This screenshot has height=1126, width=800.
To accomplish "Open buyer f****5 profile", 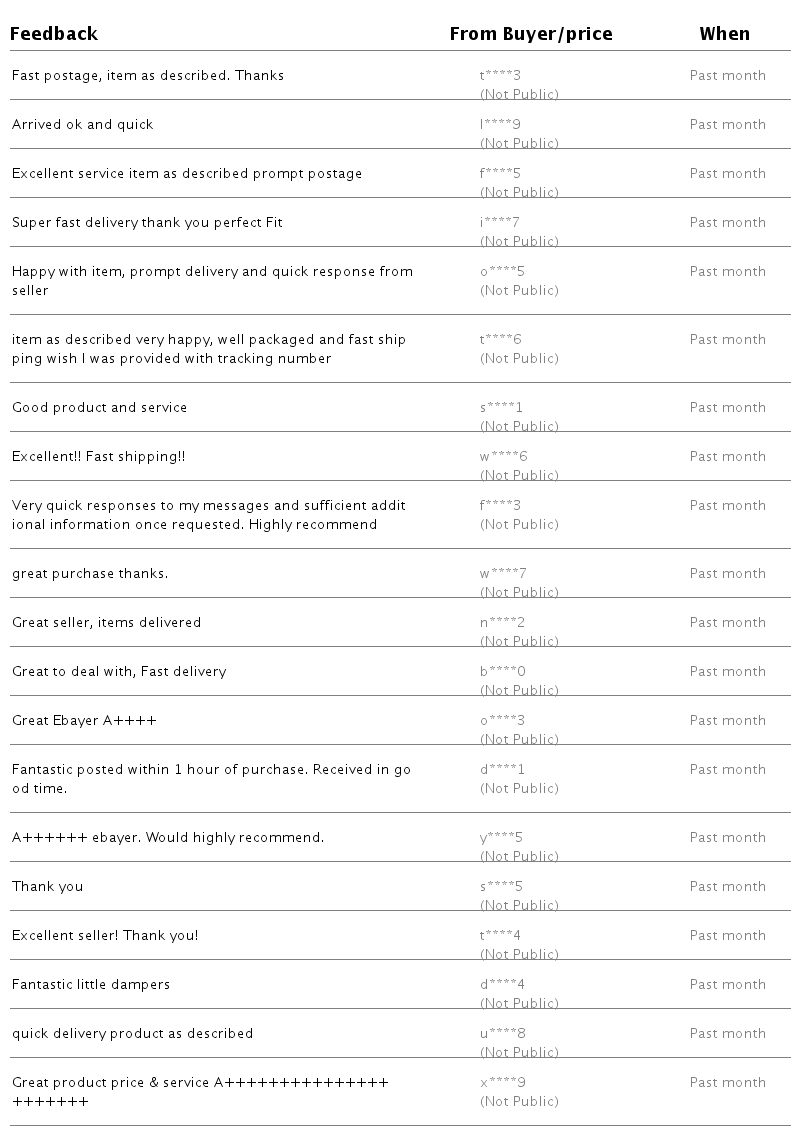I will point(500,174).
